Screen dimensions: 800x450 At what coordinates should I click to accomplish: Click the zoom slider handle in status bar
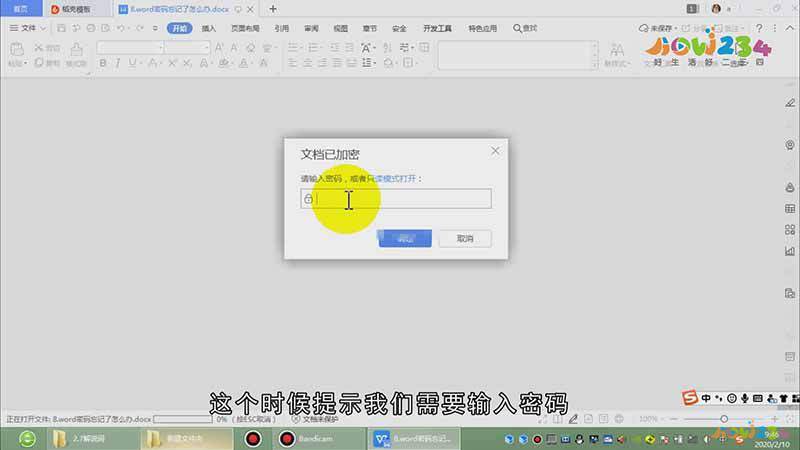724,419
